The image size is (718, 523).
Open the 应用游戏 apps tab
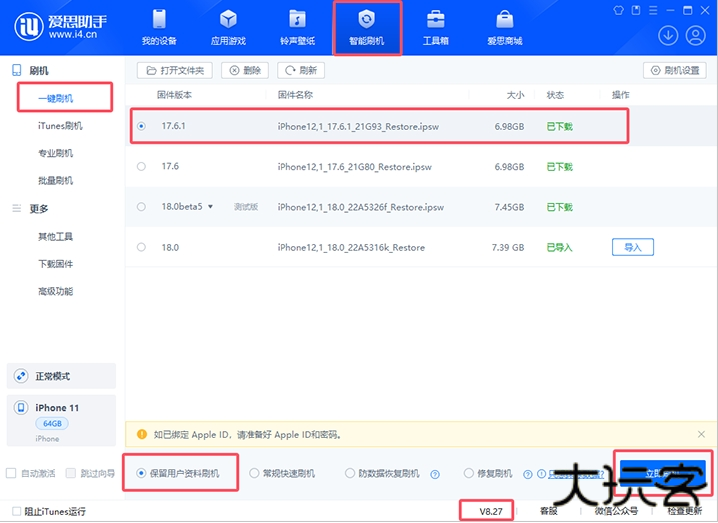(228, 27)
